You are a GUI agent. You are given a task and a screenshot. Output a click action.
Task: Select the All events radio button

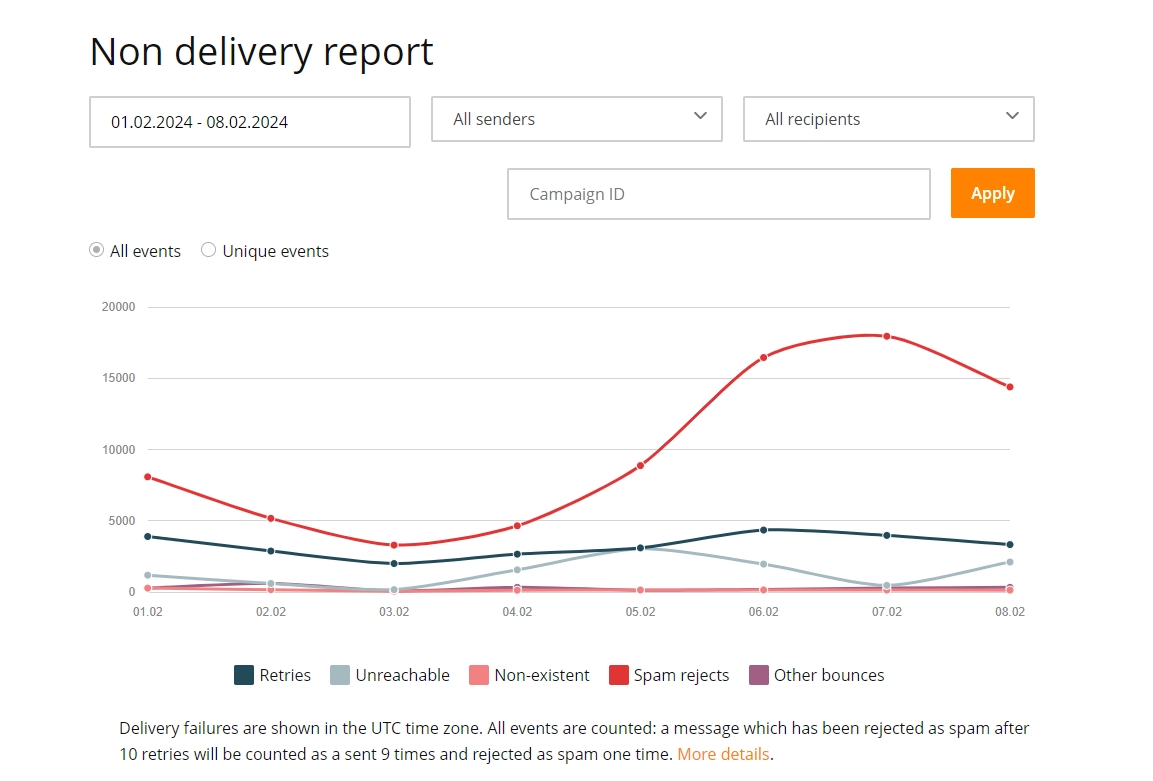coord(96,250)
